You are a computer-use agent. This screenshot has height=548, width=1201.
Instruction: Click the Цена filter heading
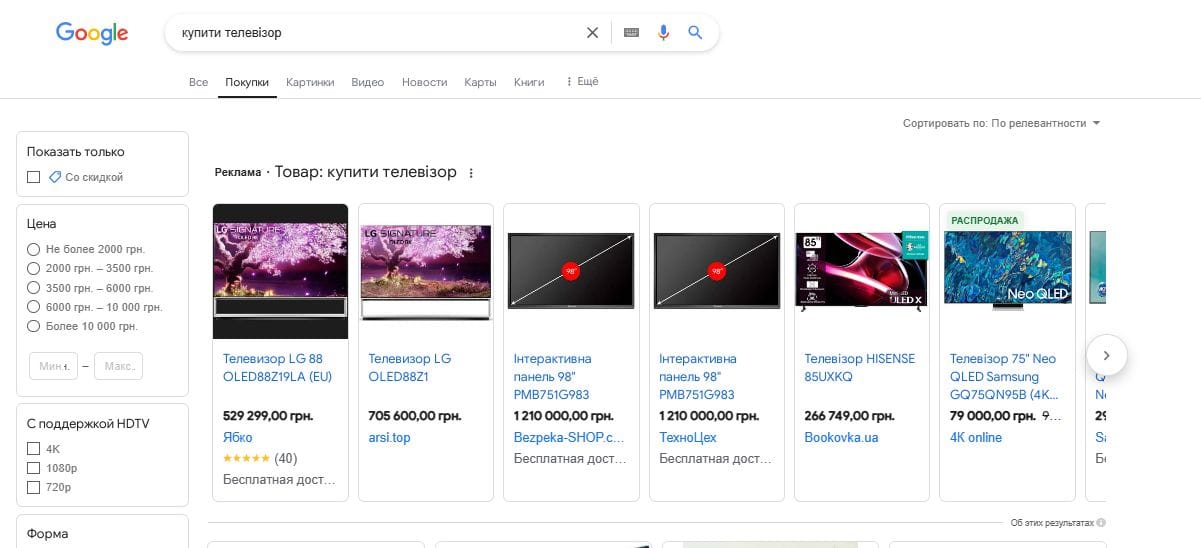[42, 224]
